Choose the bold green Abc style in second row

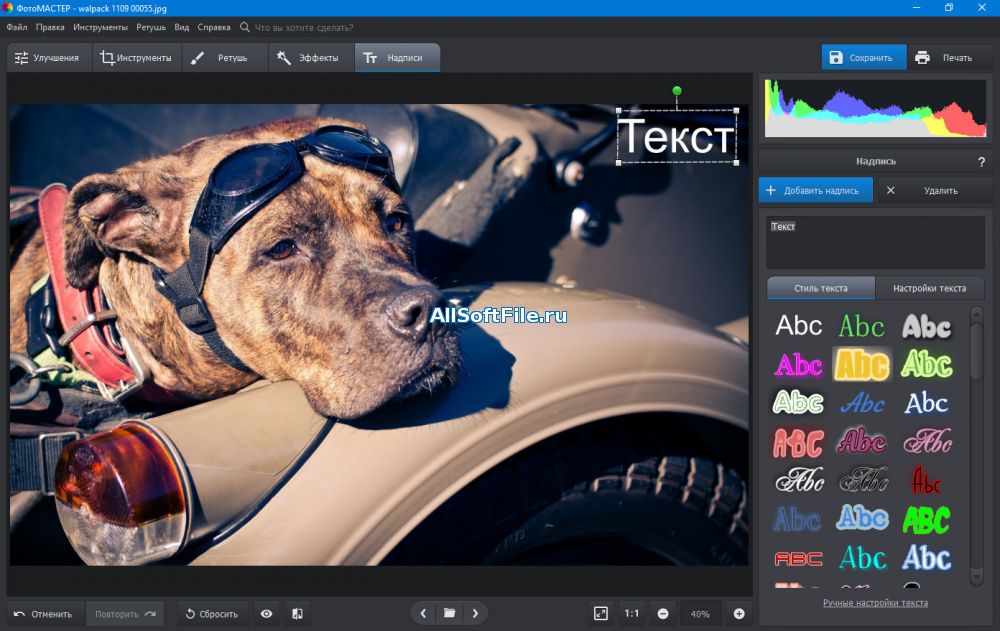tap(927, 364)
